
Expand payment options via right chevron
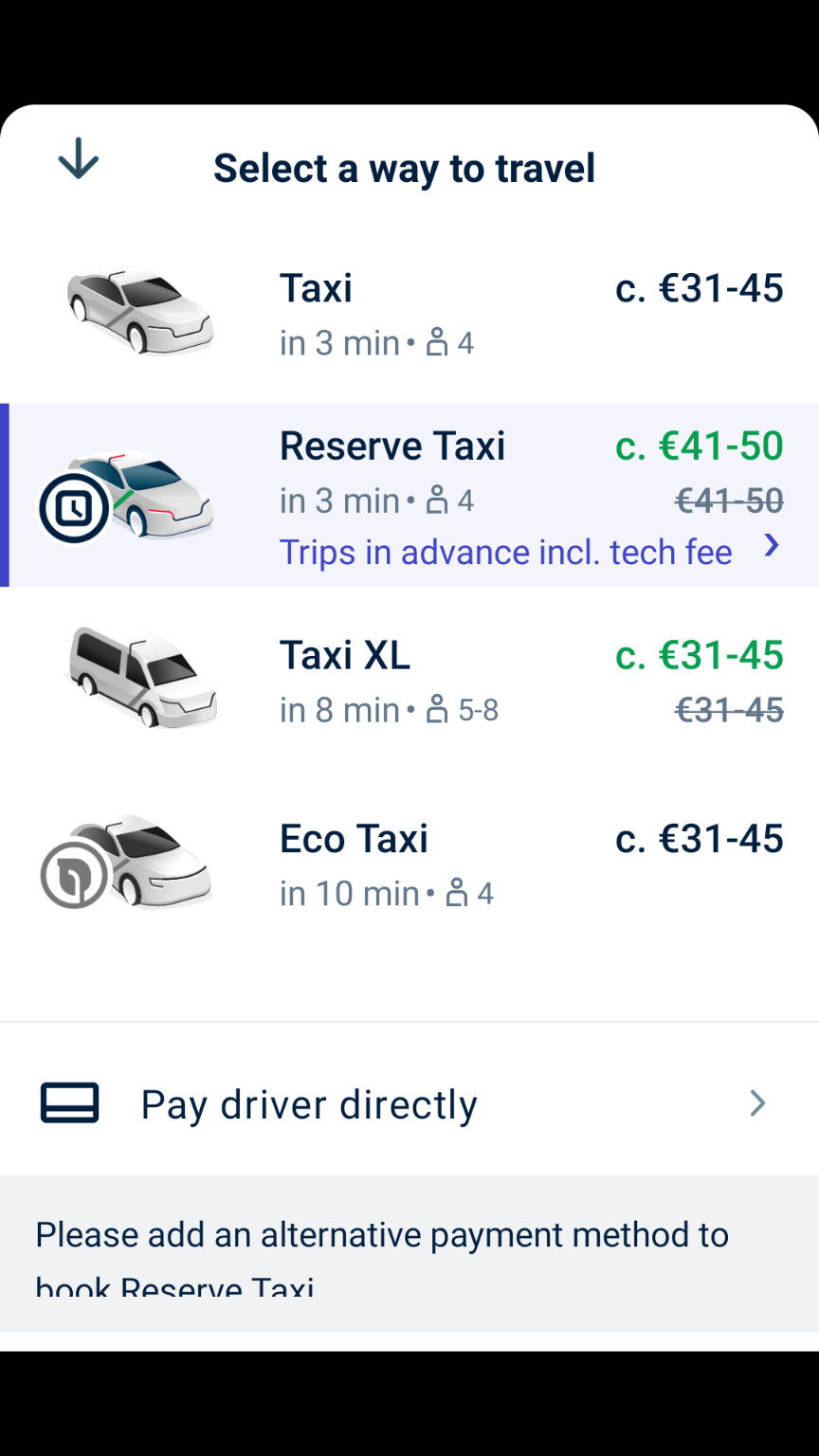click(757, 1103)
